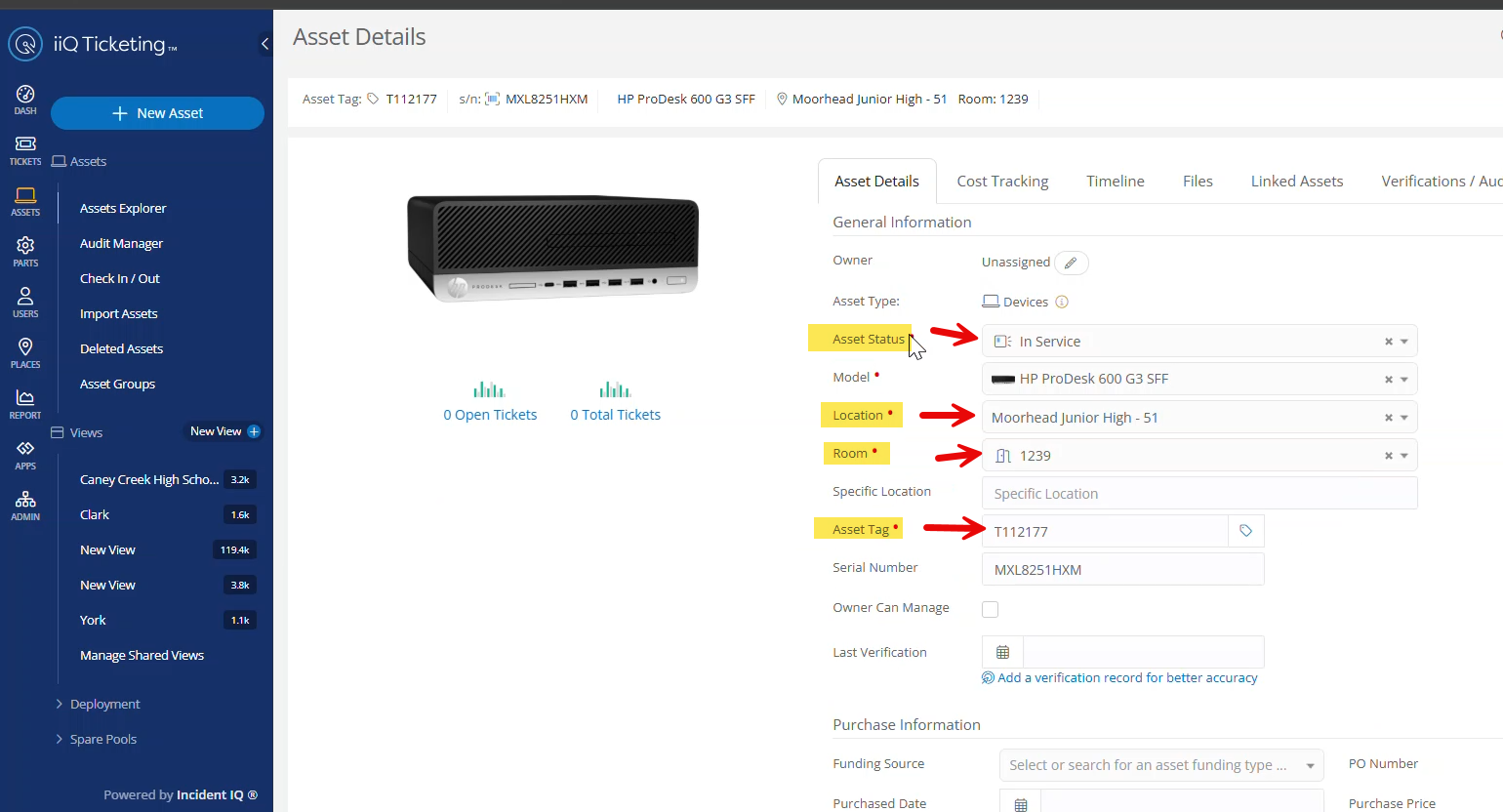Switch to the Timeline tab

[x=1115, y=181]
